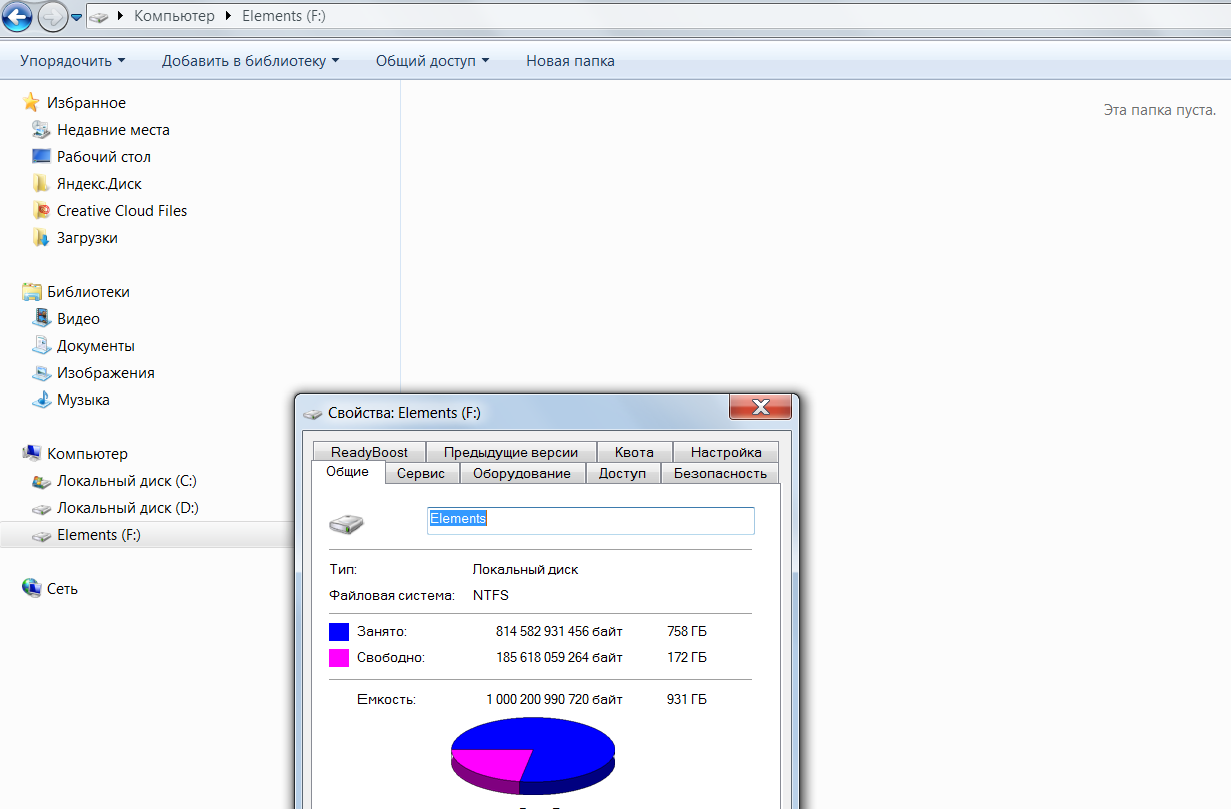Click the drive label field containing Elements
Viewport: 1231px width, 809px height.
(591, 521)
